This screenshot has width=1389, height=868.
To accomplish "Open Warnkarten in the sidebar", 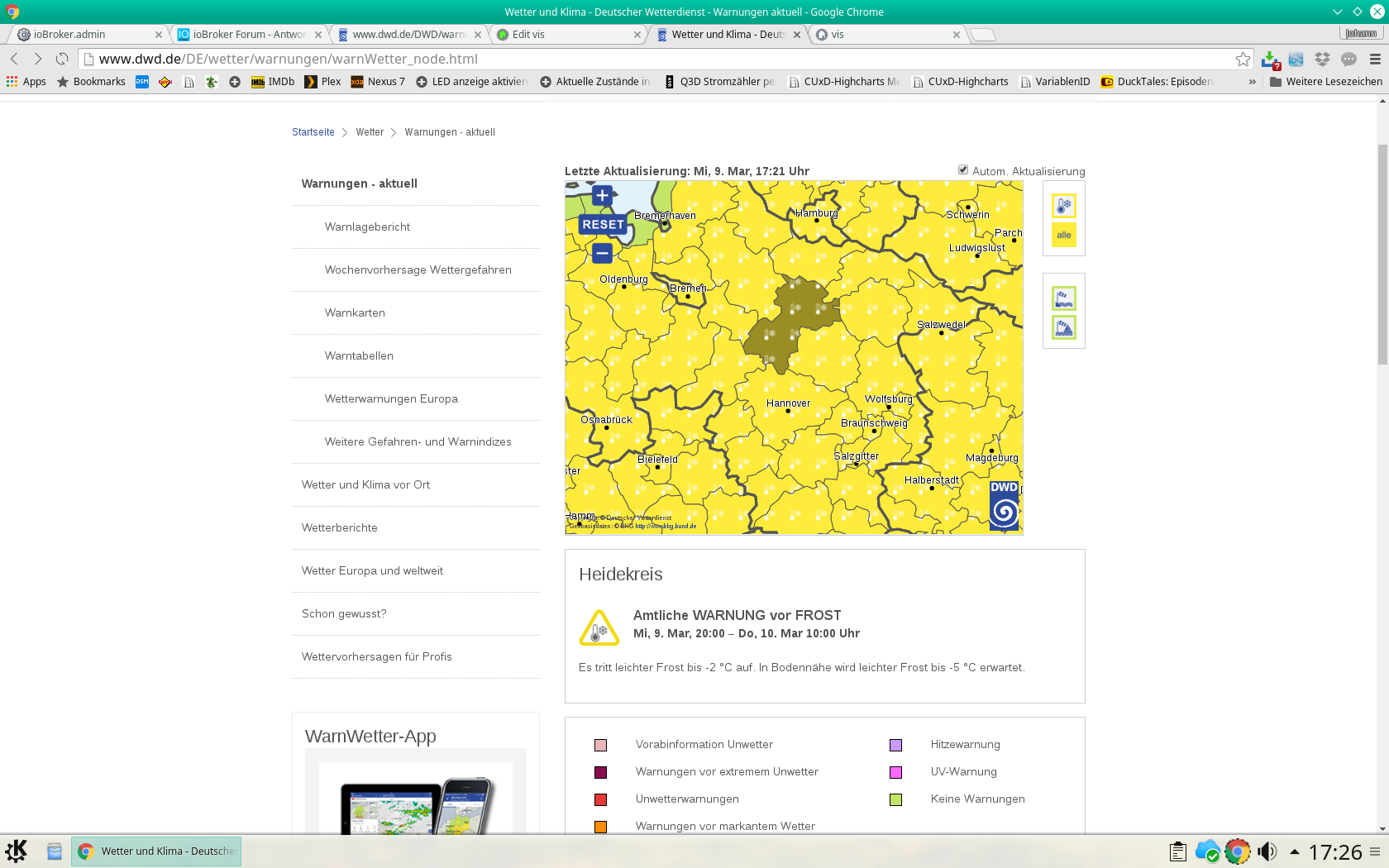I will click(x=356, y=312).
